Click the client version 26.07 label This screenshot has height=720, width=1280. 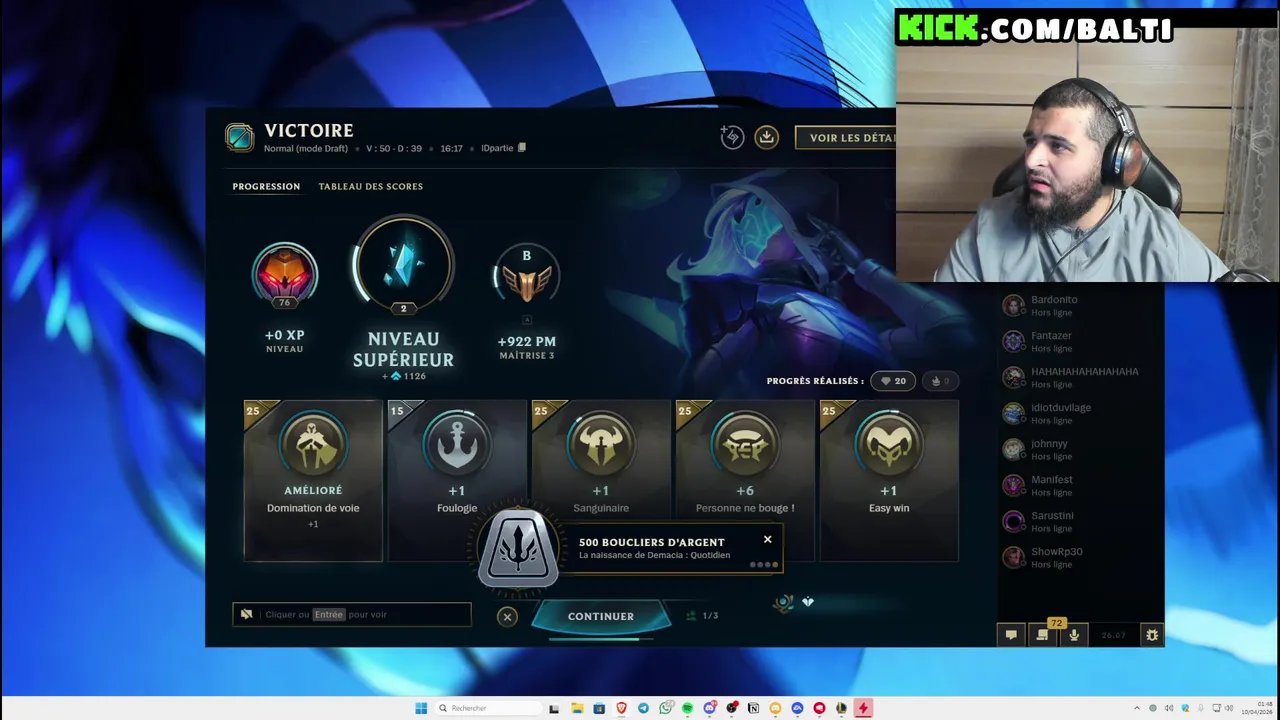(1113, 635)
